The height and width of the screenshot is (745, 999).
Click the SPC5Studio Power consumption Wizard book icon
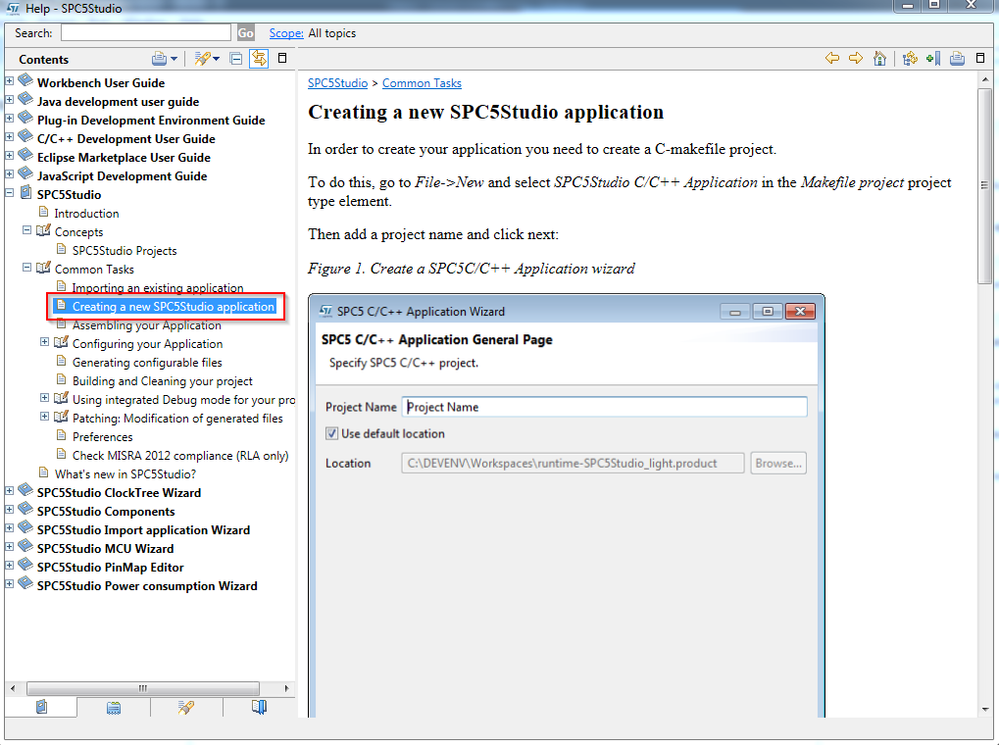coord(25,584)
